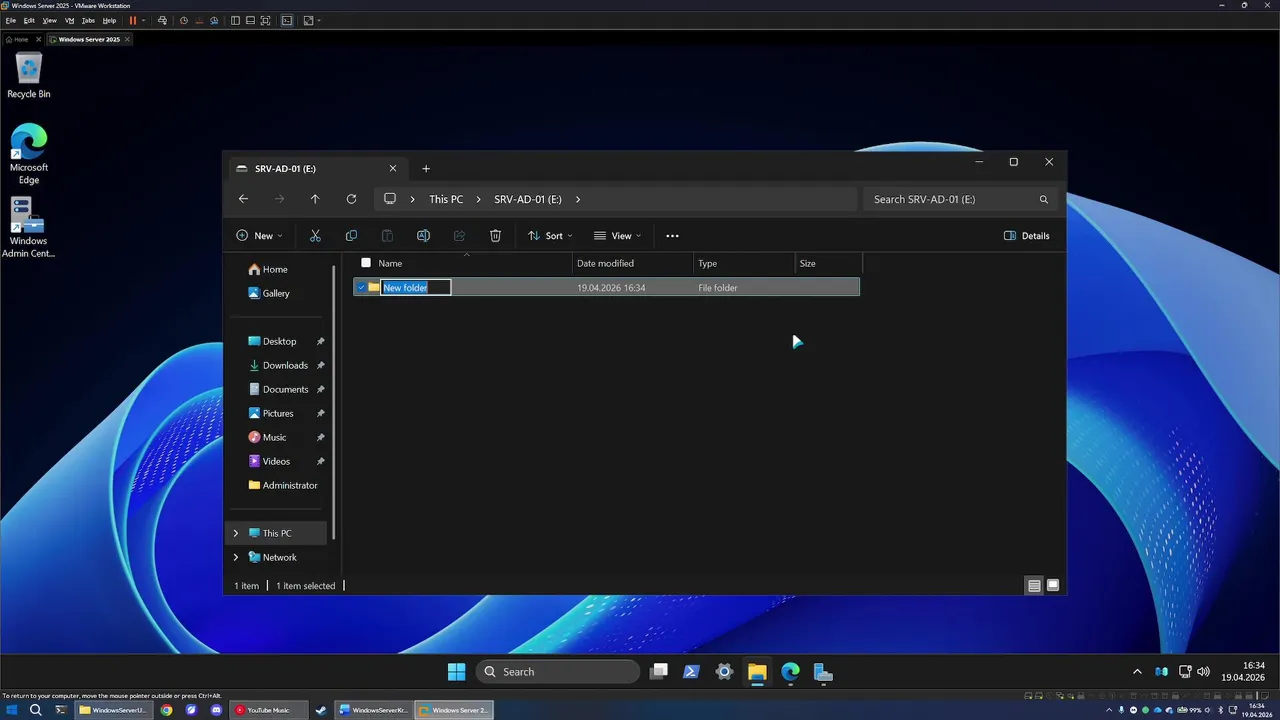The width and height of the screenshot is (1280, 720).
Task: Click the VMware pause (suspend) button
Action: click(x=133, y=20)
